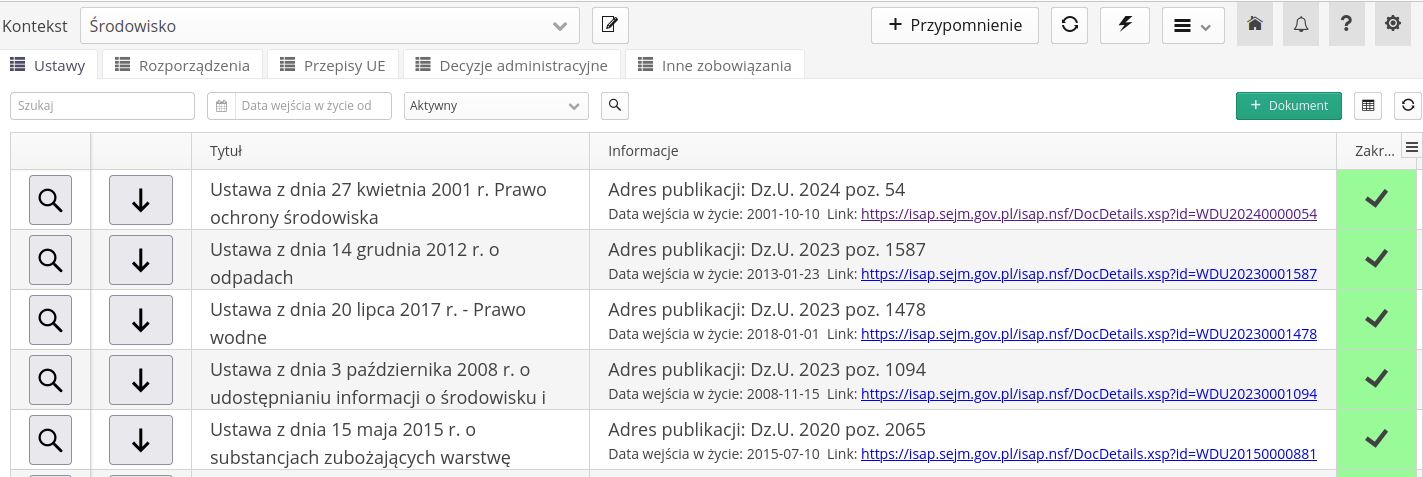Expand the Kontekst Środowisko dropdown
The width and height of the screenshot is (1423, 477).
[559, 26]
